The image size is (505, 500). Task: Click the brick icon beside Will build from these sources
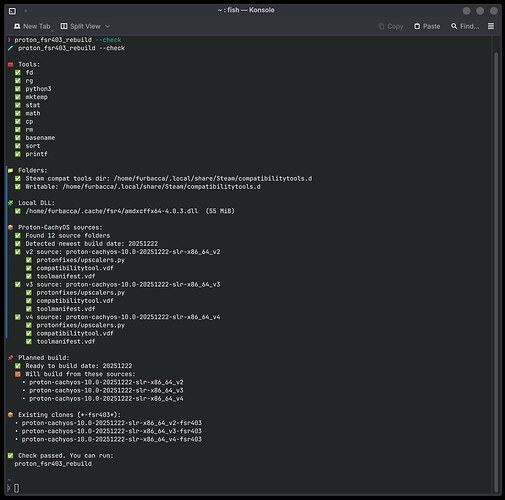click(x=18, y=374)
